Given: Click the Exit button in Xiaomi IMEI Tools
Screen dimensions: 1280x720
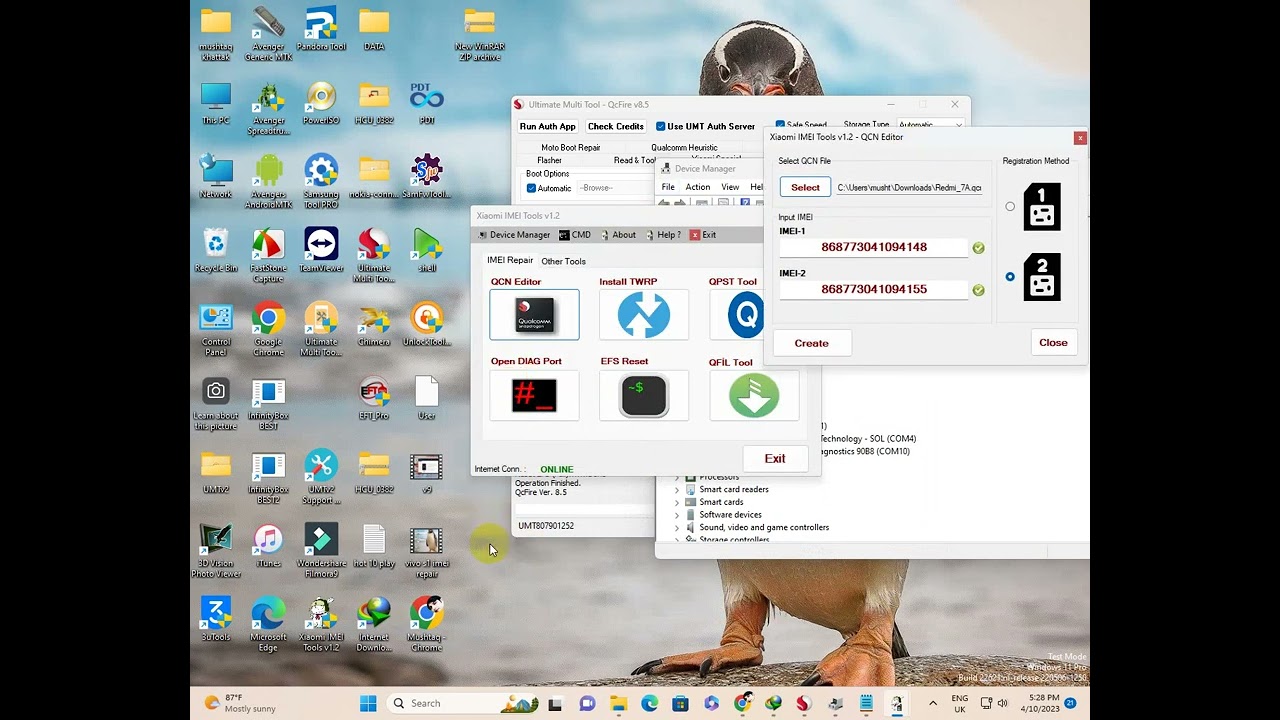Looking at the screenshot, I should pyautogui.click(x=775, y=458).
